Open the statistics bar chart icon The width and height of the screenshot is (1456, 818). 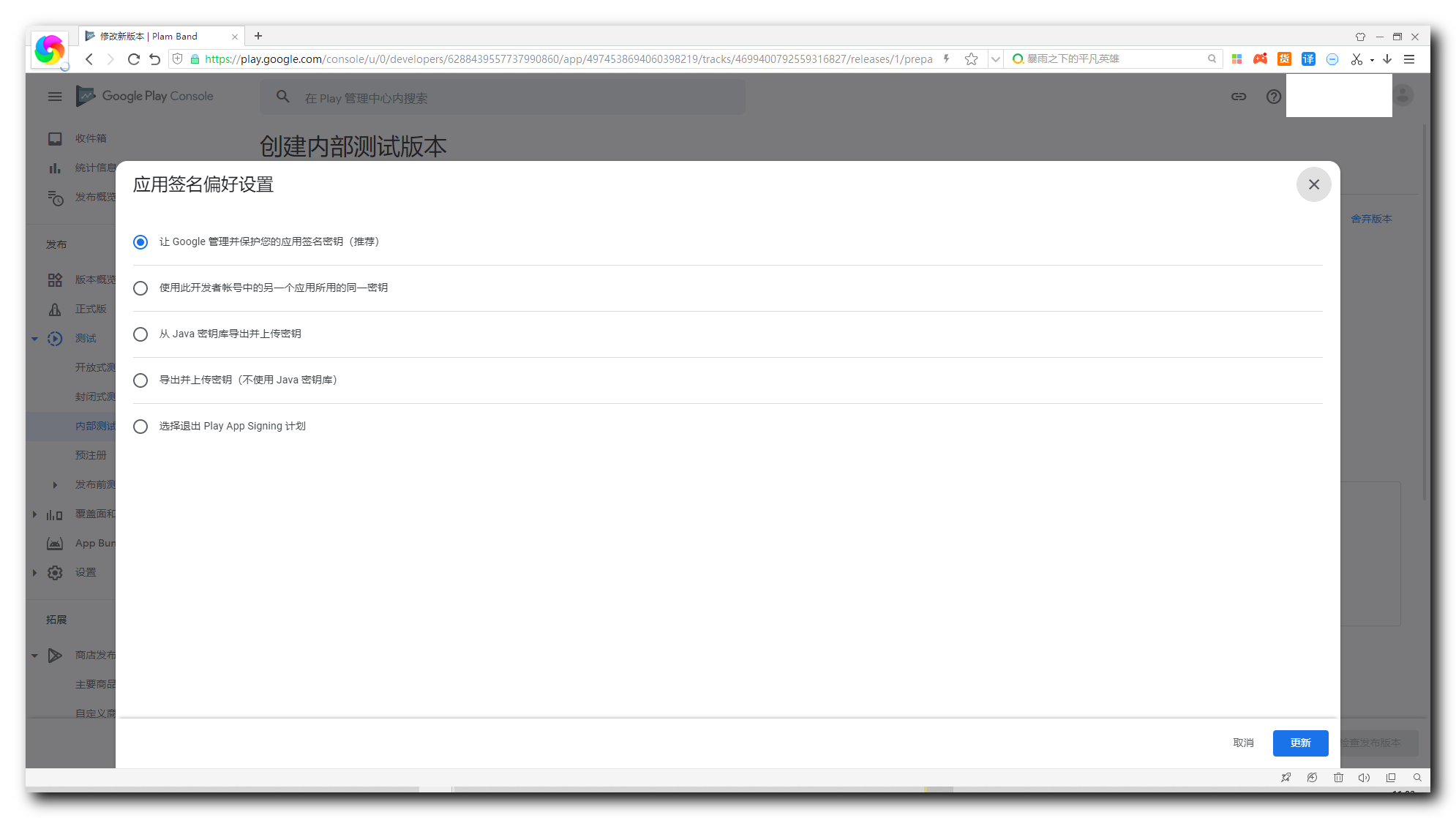pyautogui.click(x=55, y=168)
